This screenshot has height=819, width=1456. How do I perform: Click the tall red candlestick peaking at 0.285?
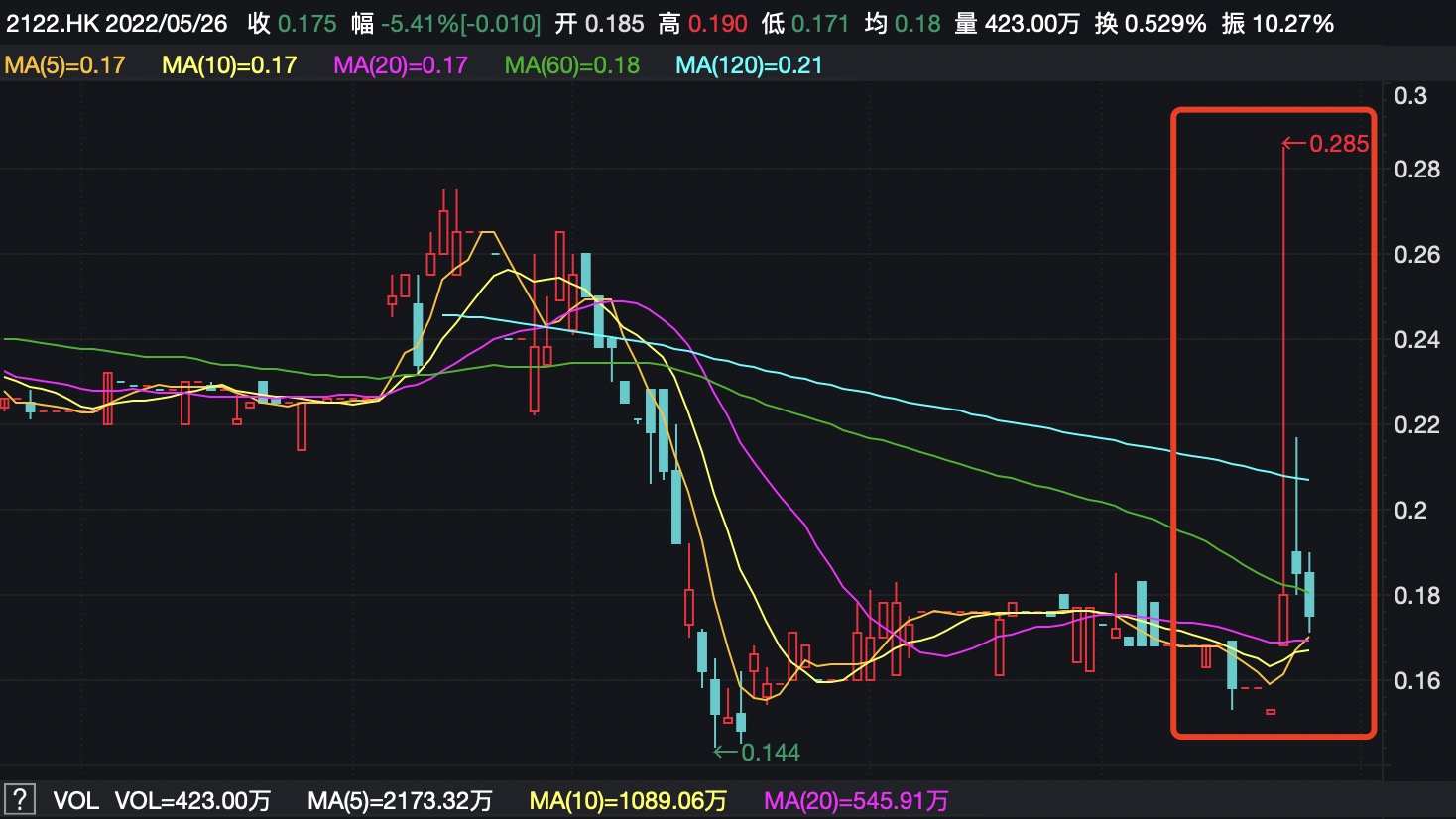pos(1283,397)
